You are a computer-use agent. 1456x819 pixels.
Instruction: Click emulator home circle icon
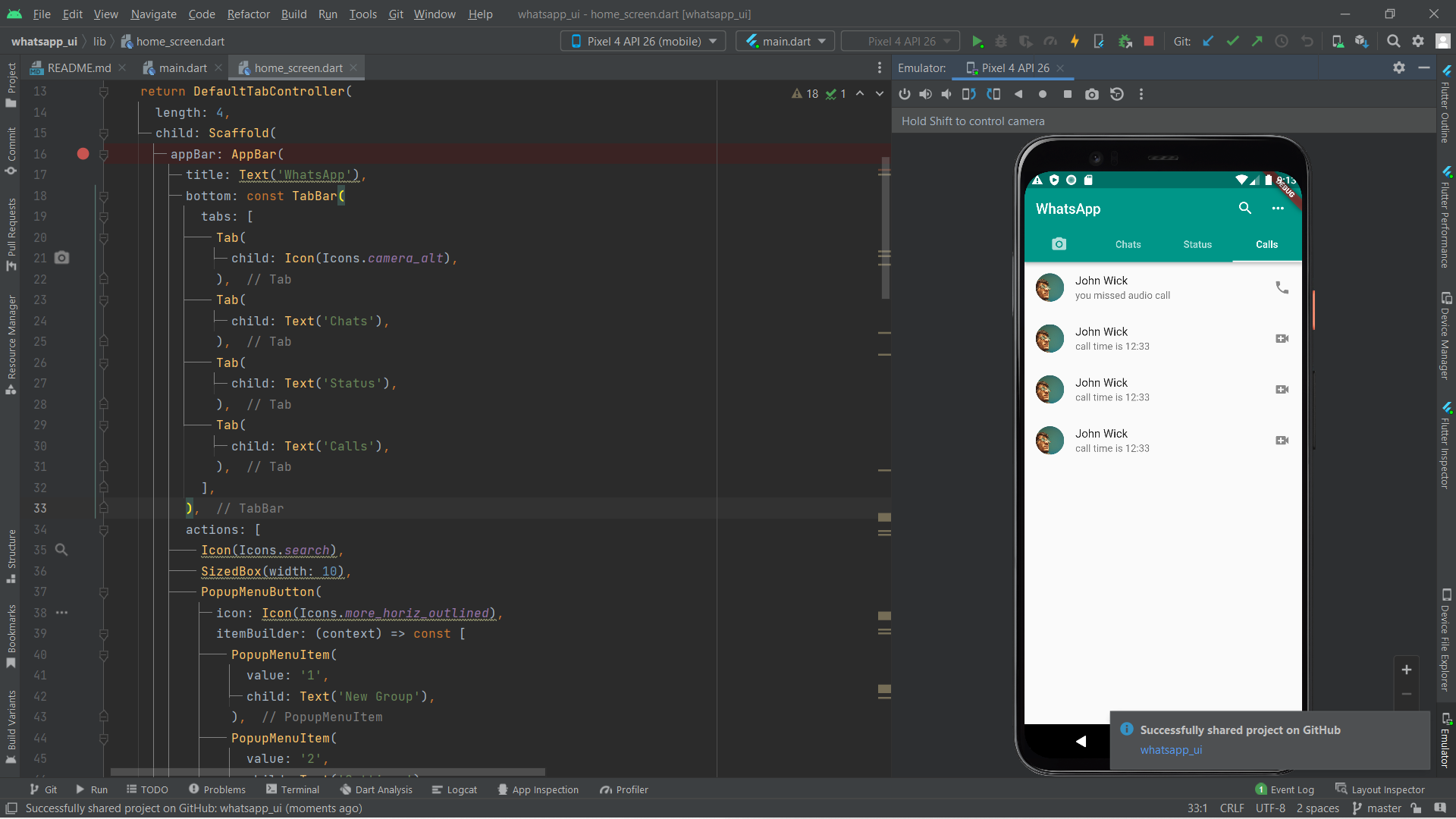pos(1043,94)
